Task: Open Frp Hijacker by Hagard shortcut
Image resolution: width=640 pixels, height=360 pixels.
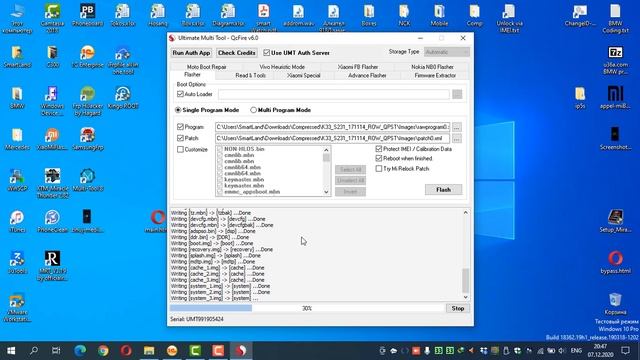Action: pos(87,101)
